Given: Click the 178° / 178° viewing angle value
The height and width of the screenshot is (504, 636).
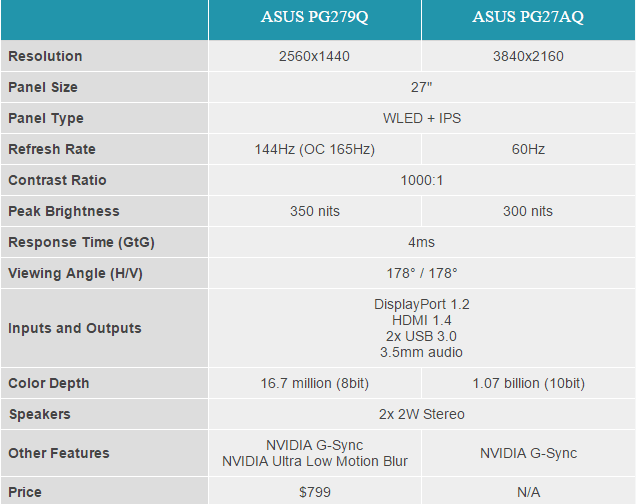Looking at the screenshot, I should 422,273.
